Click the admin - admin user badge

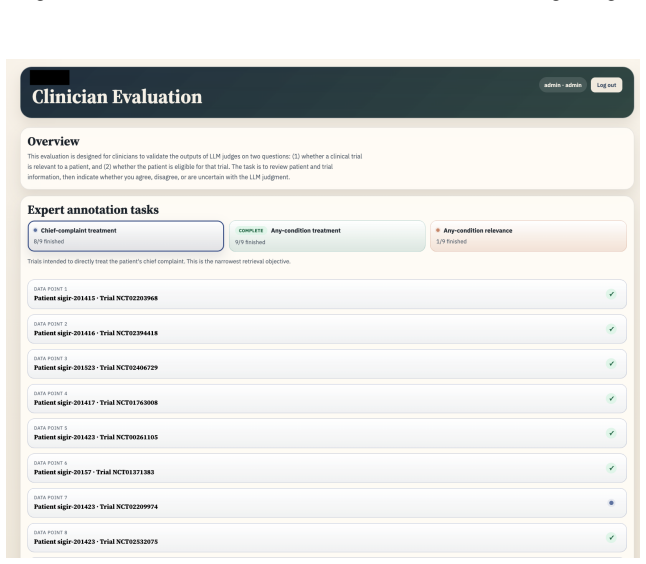[x=563, y=85]
